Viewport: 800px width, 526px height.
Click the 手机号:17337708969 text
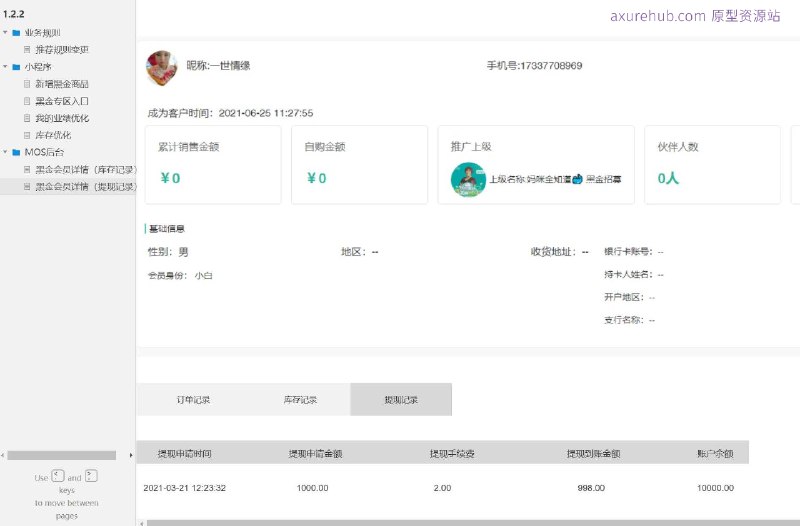(534, 65)
